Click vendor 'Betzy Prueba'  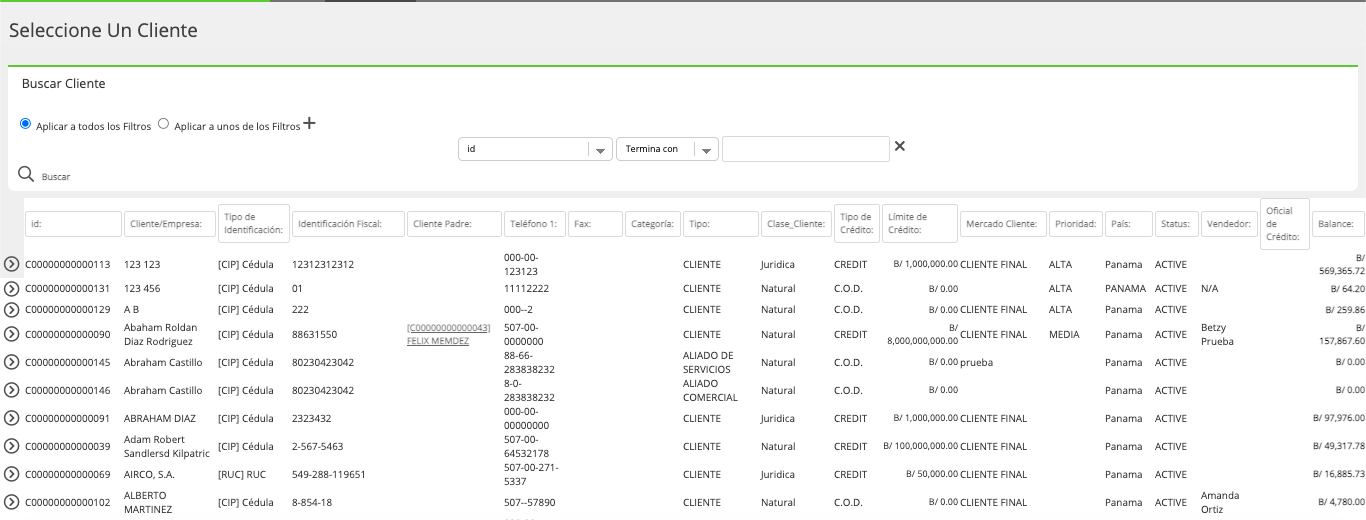pos(1217,334)
